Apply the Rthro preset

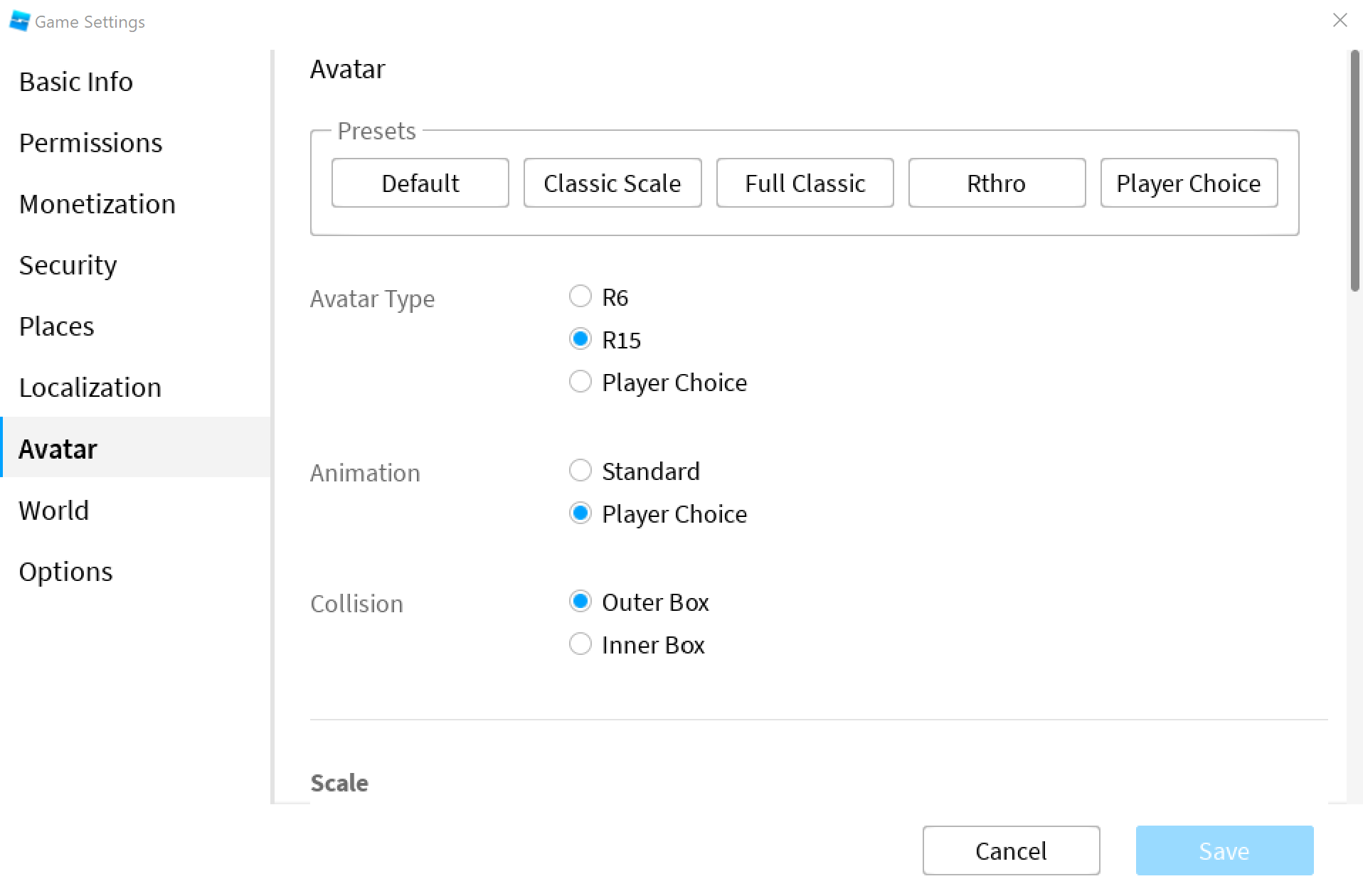996,183
